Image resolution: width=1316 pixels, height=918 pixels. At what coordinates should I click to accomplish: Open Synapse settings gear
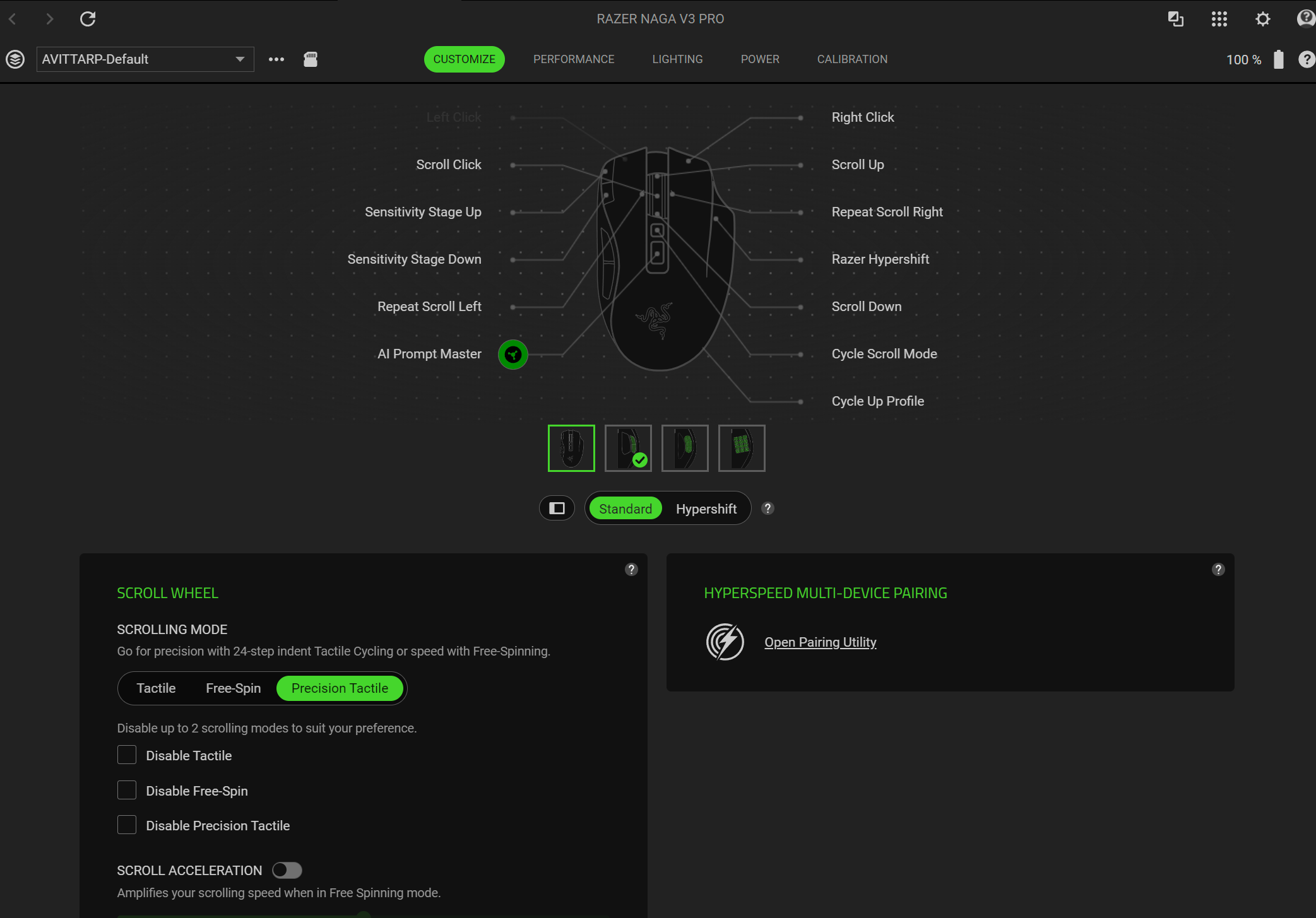point(1262,19)
